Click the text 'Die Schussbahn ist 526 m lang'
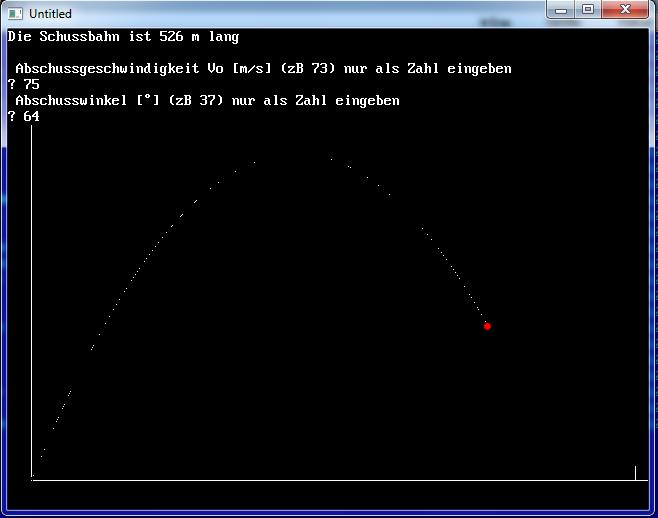Screen dimensions: 658x518 (123, 37)
